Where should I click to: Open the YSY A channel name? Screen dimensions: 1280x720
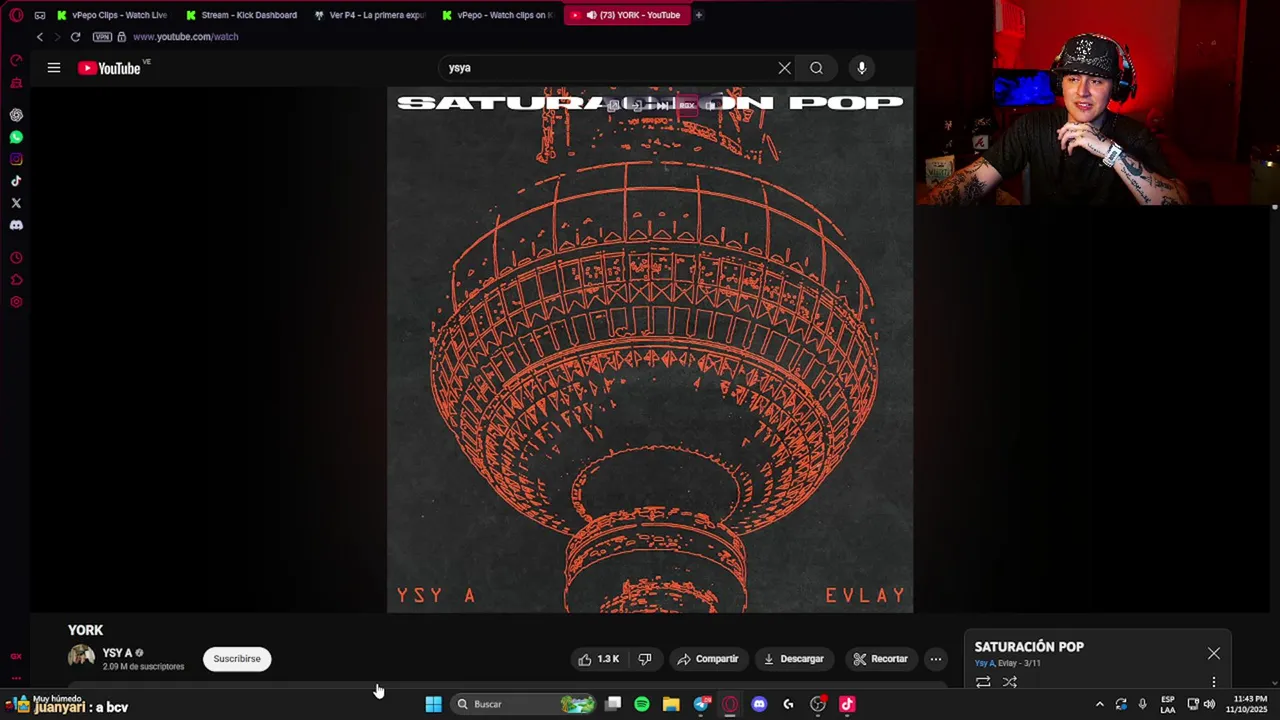coord(117,653)
